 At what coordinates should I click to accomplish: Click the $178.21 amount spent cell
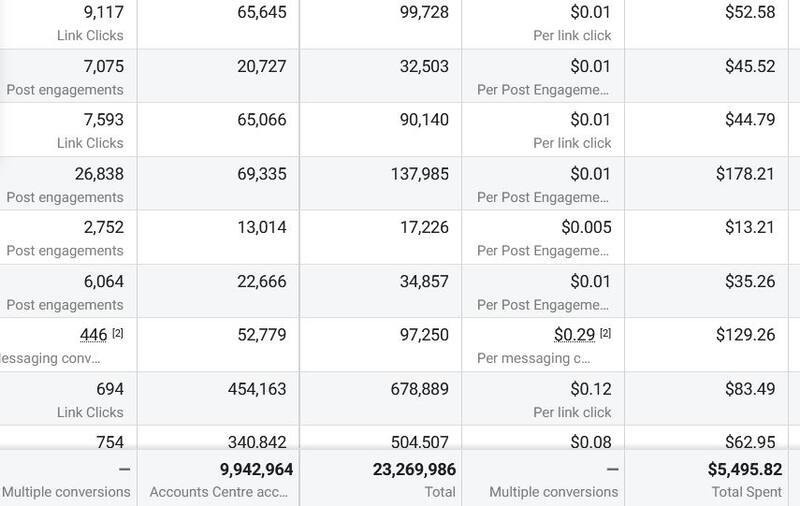click(x=707, y=183)
